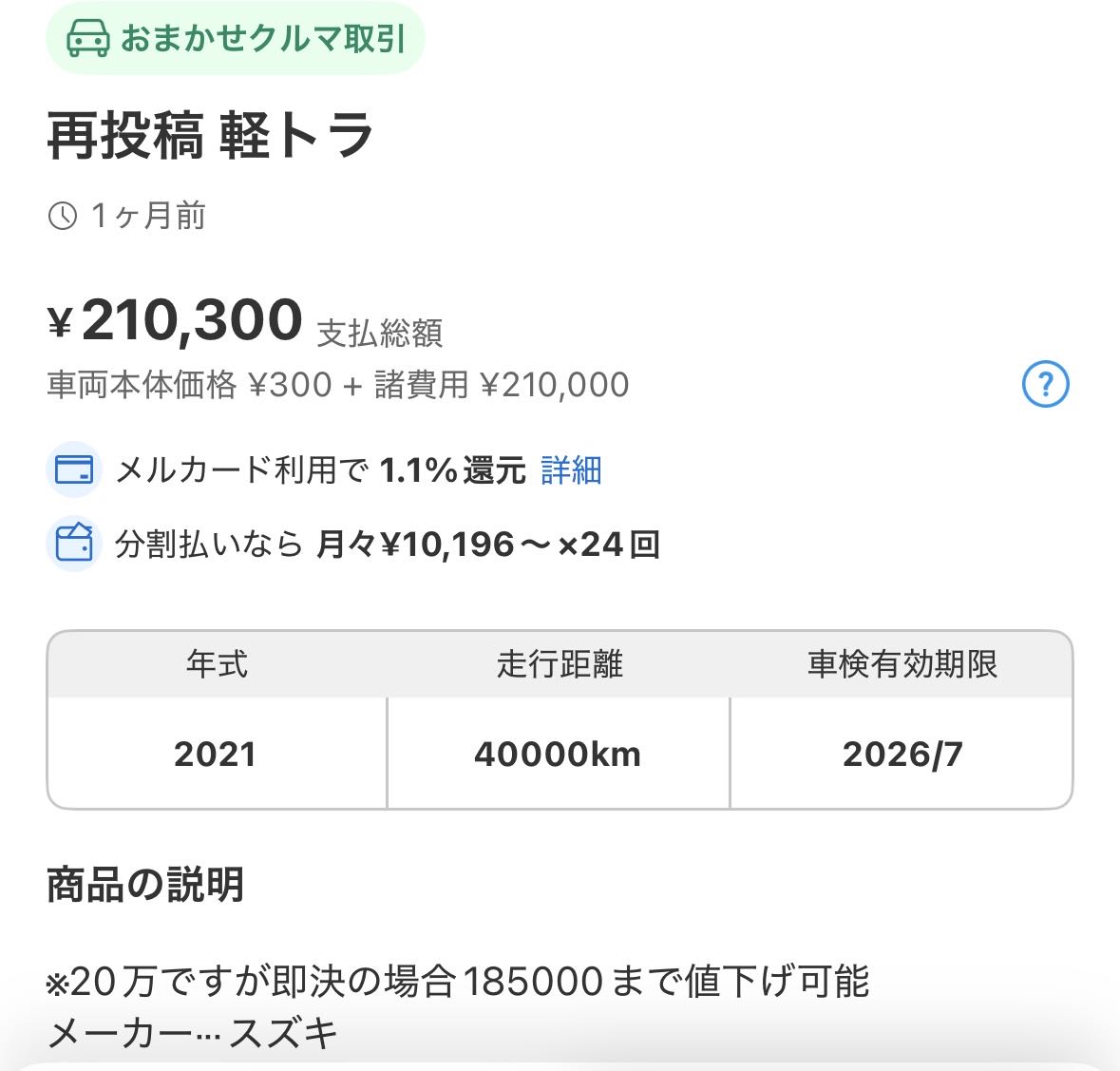Click the clock icon beside 1ヶ月前
Image resolution: width=1120 pixels, height=1071 pixels.
[63, 217]
